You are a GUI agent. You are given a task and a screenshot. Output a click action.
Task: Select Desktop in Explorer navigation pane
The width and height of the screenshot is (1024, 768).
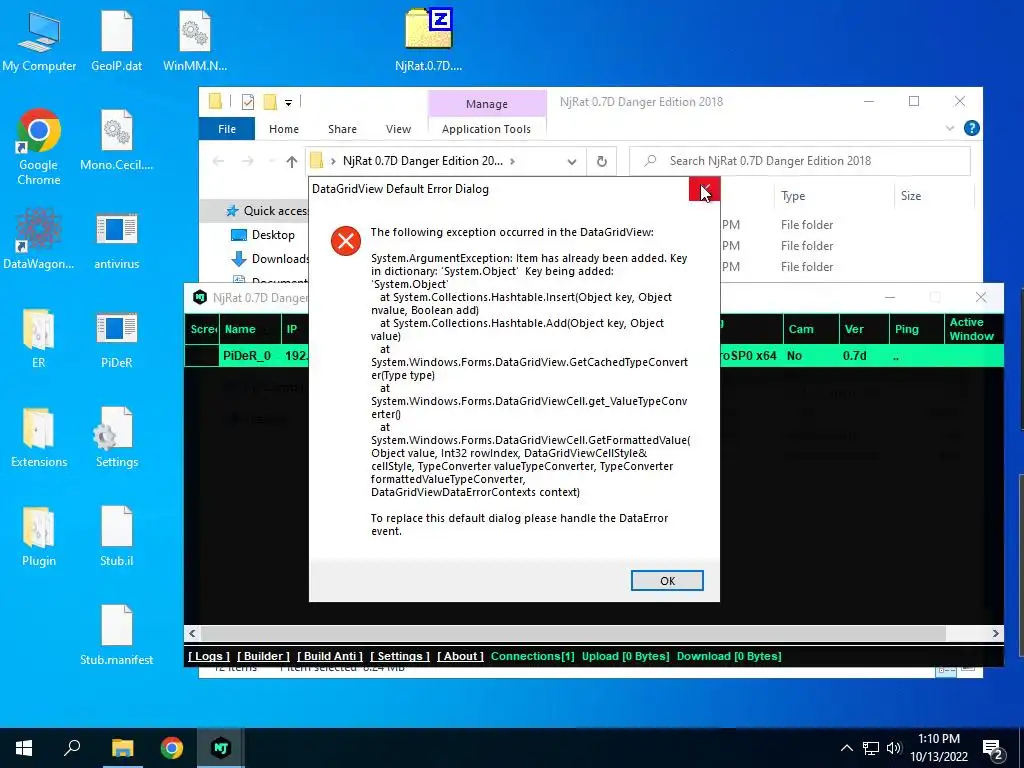click(263, 234)
